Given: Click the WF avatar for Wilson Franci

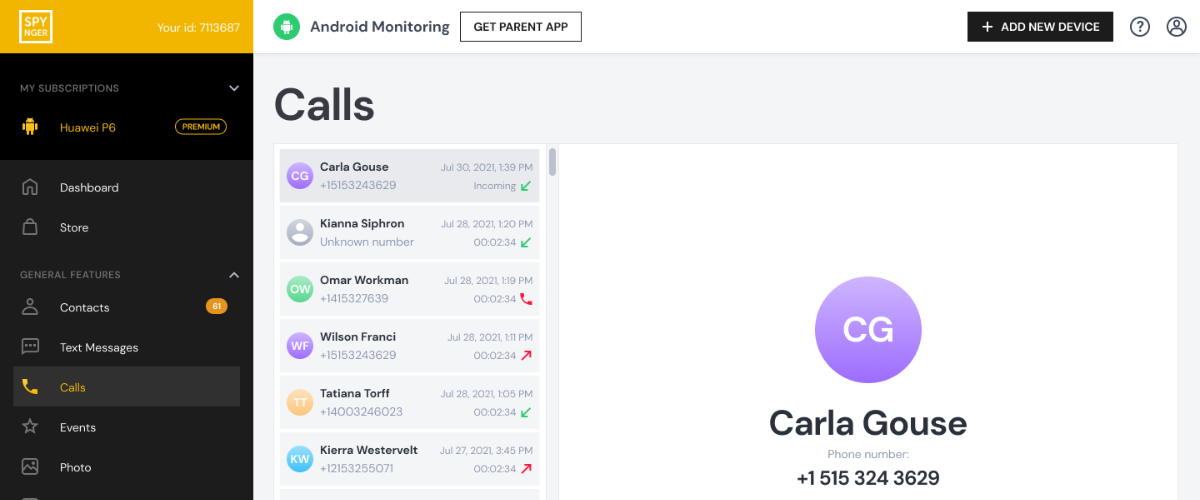Looking at the screenshot, I should coord(300,346).
